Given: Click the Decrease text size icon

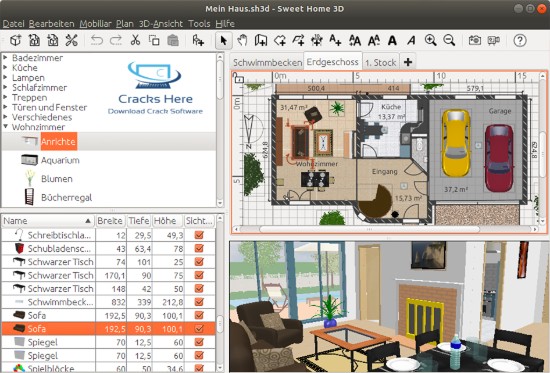Looking at the screenshot, I should click(x=374, y=40).
